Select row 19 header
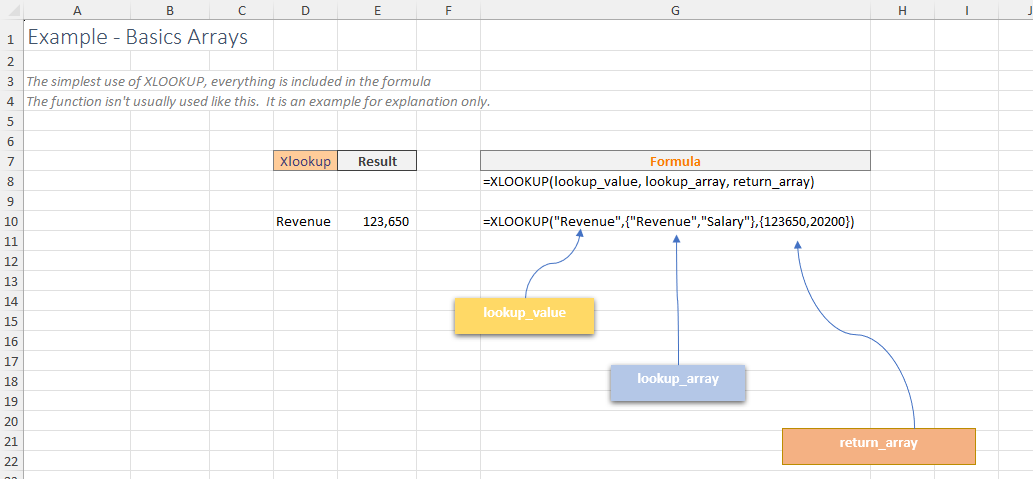1033x479 pixels. click(11, 402)
